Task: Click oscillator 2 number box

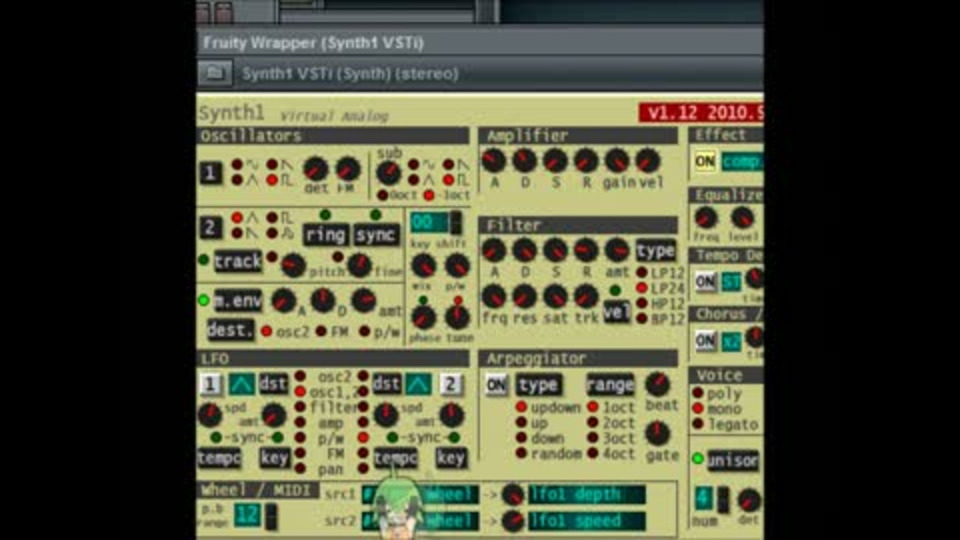Action: pos(210,227)
